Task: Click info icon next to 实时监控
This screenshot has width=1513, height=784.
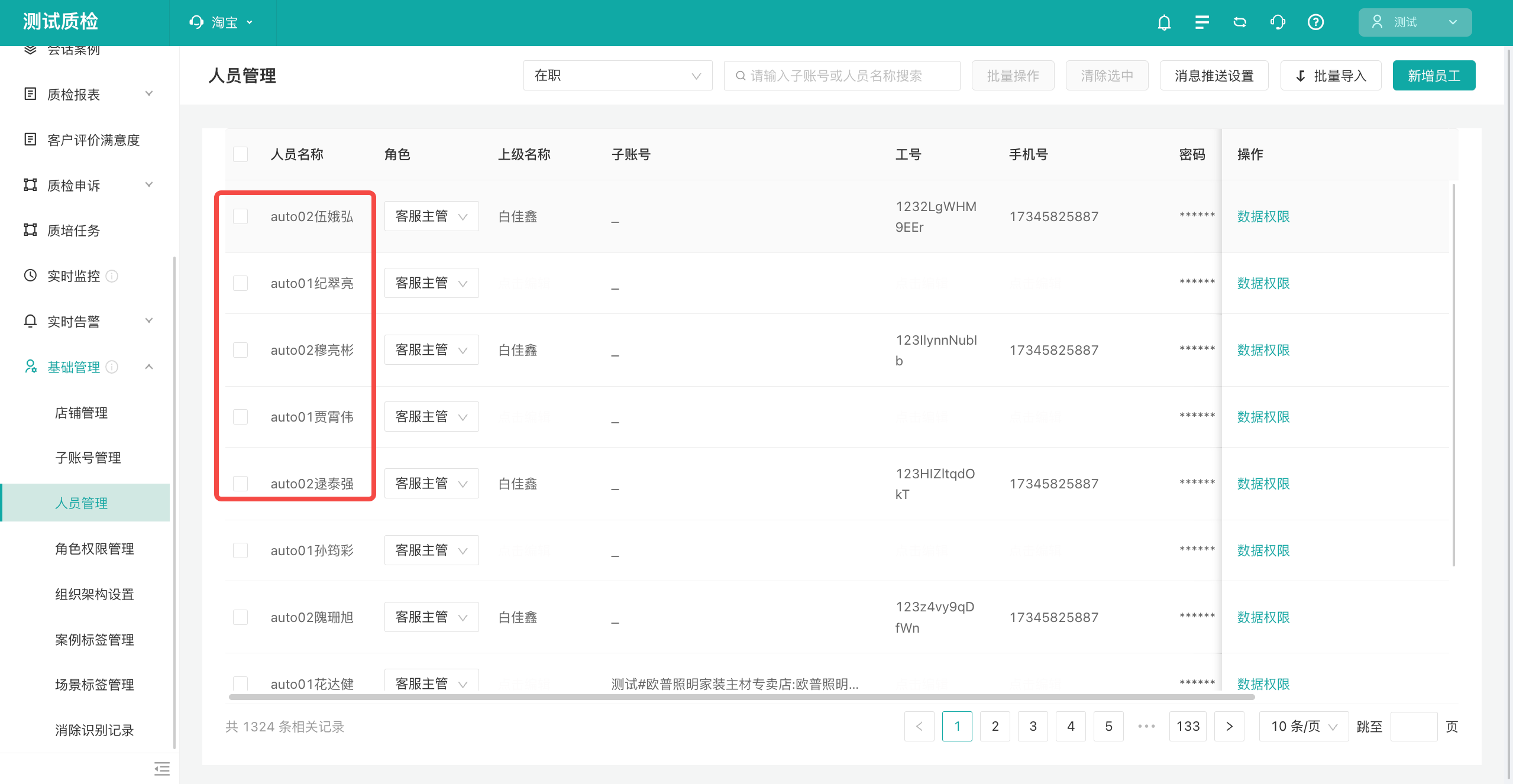Action: (x=112, y=276)
